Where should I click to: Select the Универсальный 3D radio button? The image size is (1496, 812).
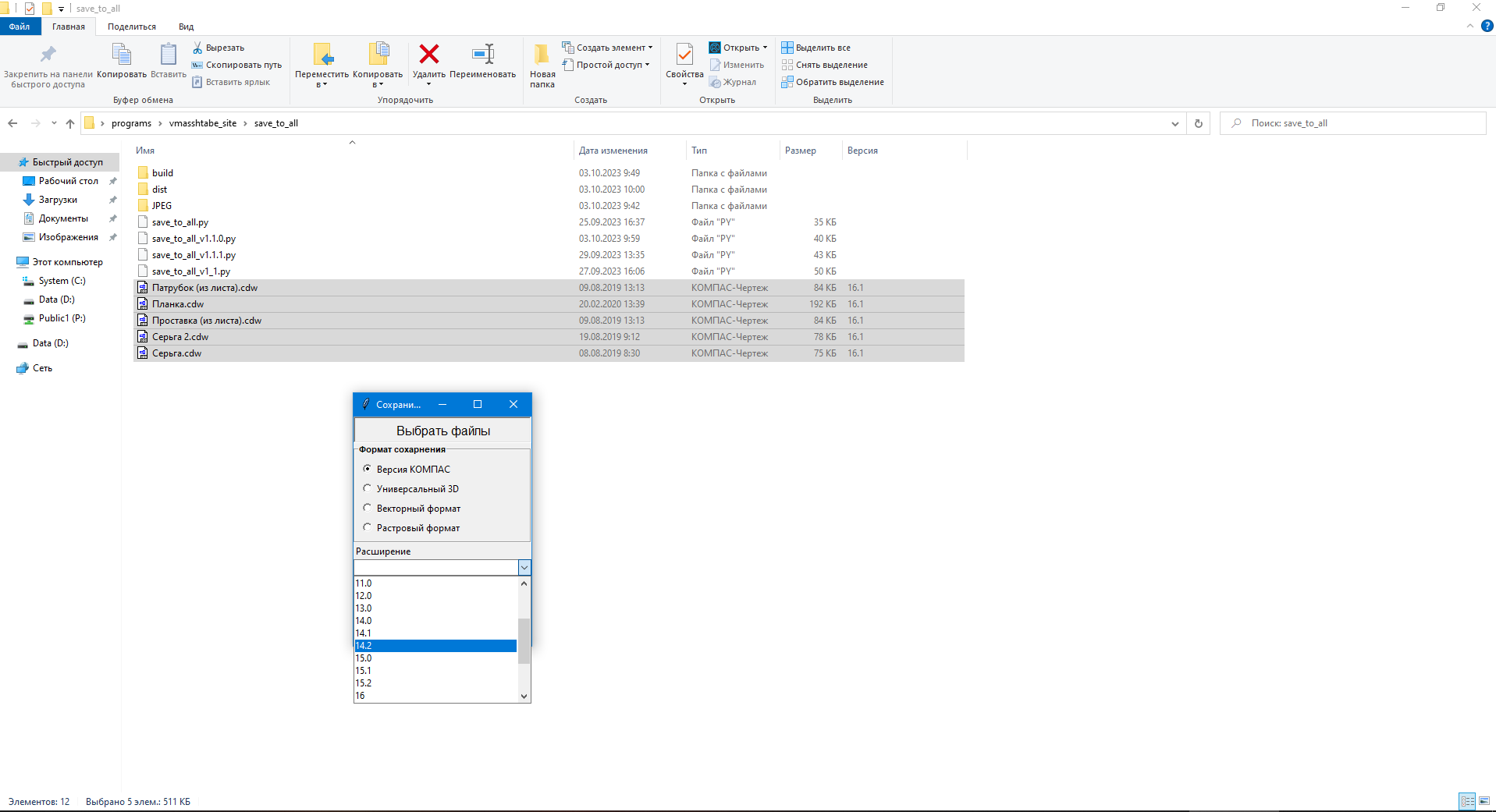tap(367, 488)
